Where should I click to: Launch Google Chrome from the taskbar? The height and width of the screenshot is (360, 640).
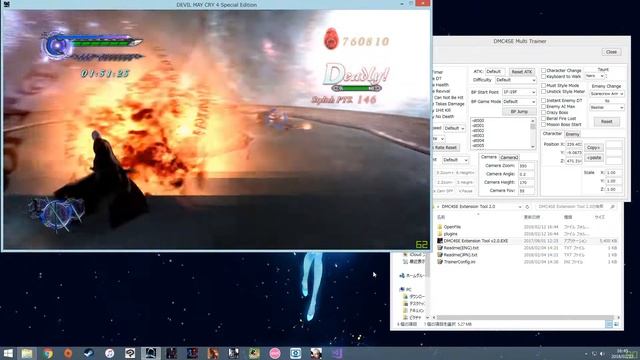pyautogui.click(x=48, y=353)
